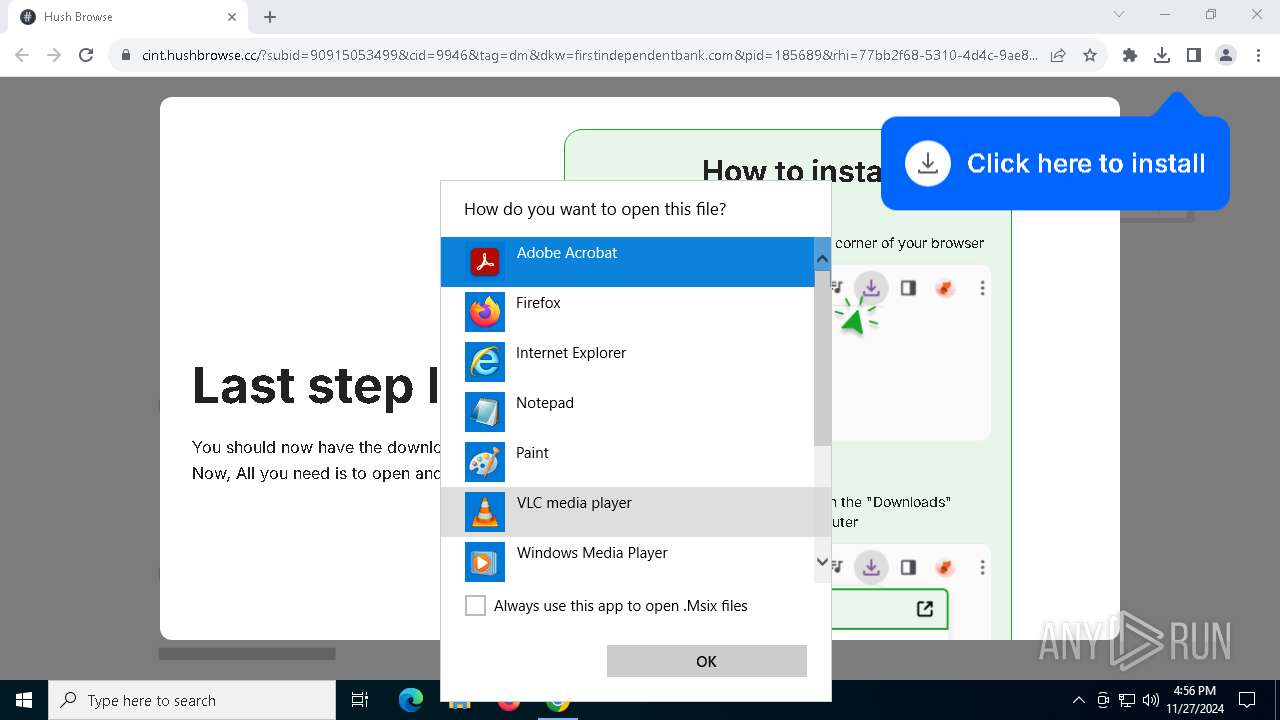
Task: Select VLC media player cone icon
Action: coord(485,512)
